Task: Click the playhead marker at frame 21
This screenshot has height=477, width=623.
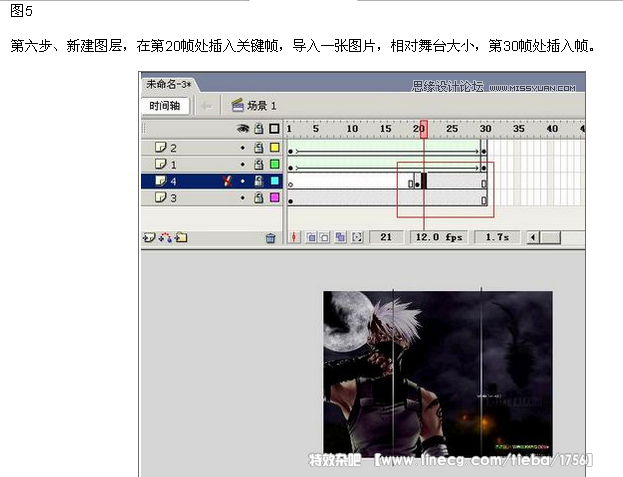Action: point(424,129)
